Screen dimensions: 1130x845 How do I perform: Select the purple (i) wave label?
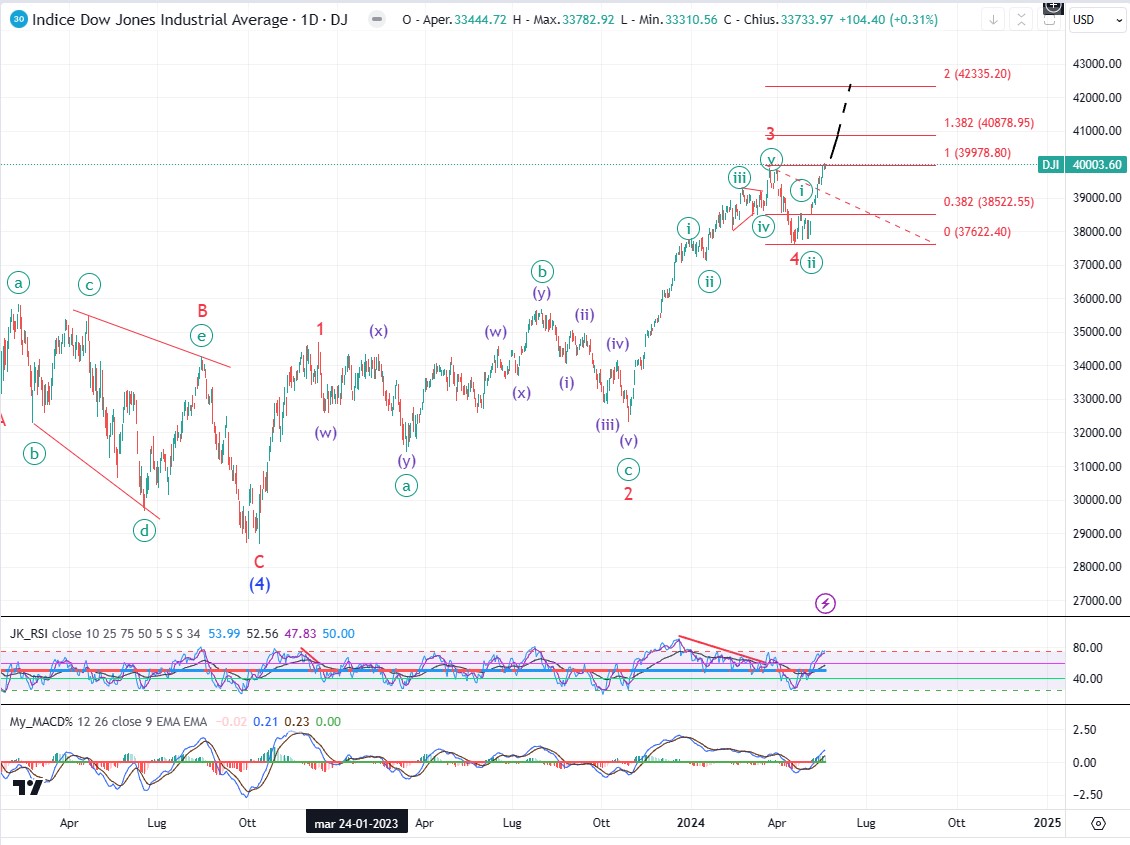567,383
